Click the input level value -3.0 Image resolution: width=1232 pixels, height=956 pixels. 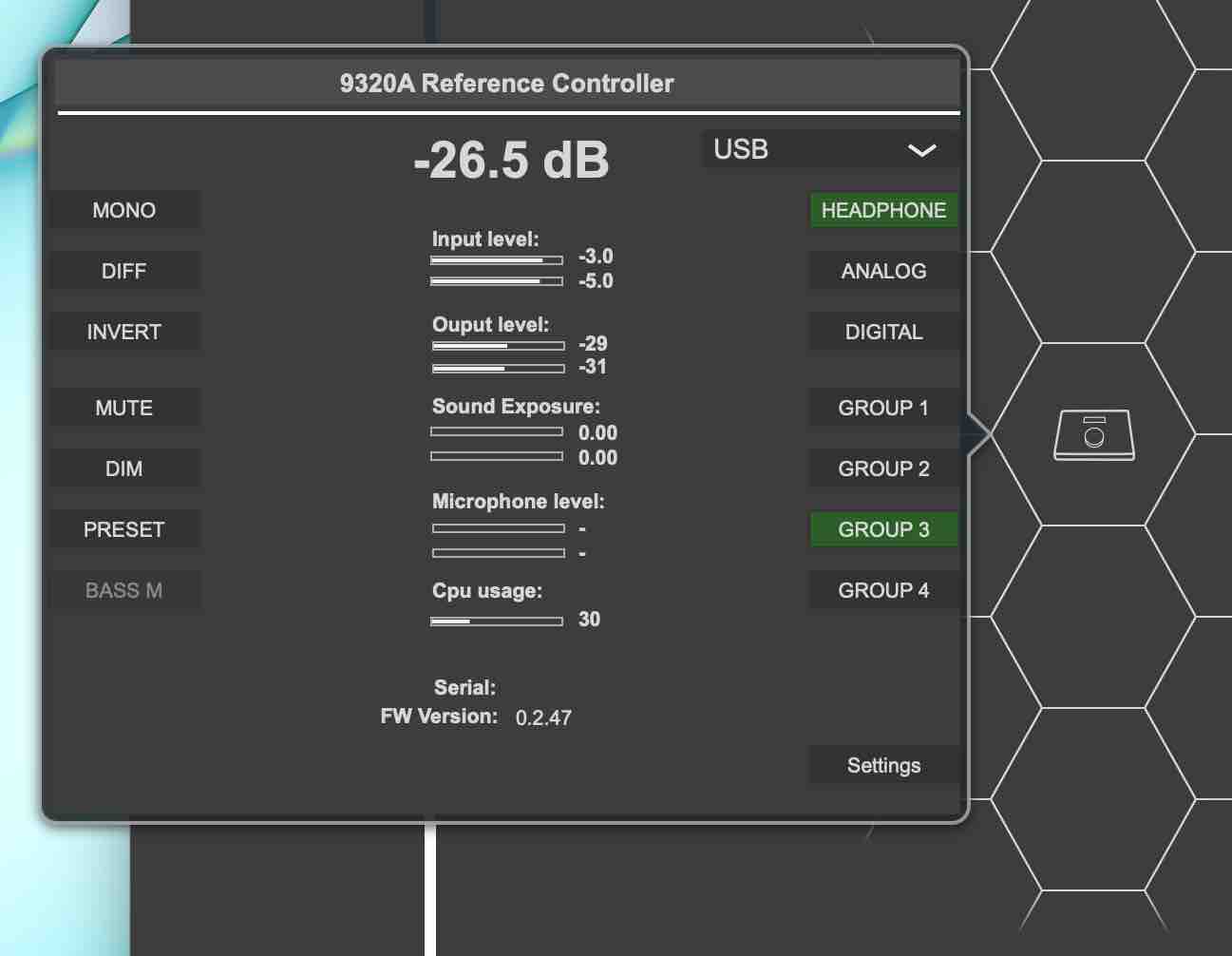596,257
